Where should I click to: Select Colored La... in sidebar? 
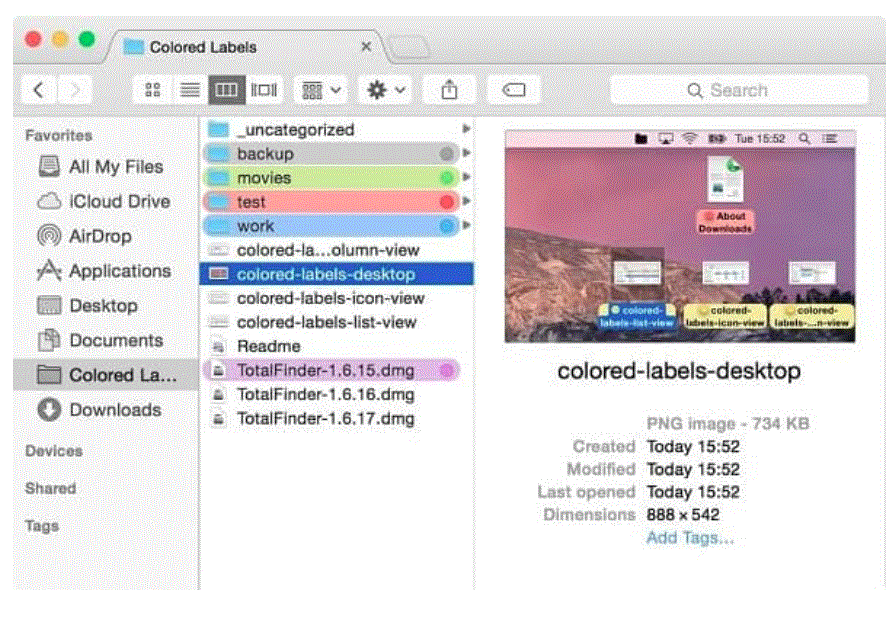coord(106,375)
